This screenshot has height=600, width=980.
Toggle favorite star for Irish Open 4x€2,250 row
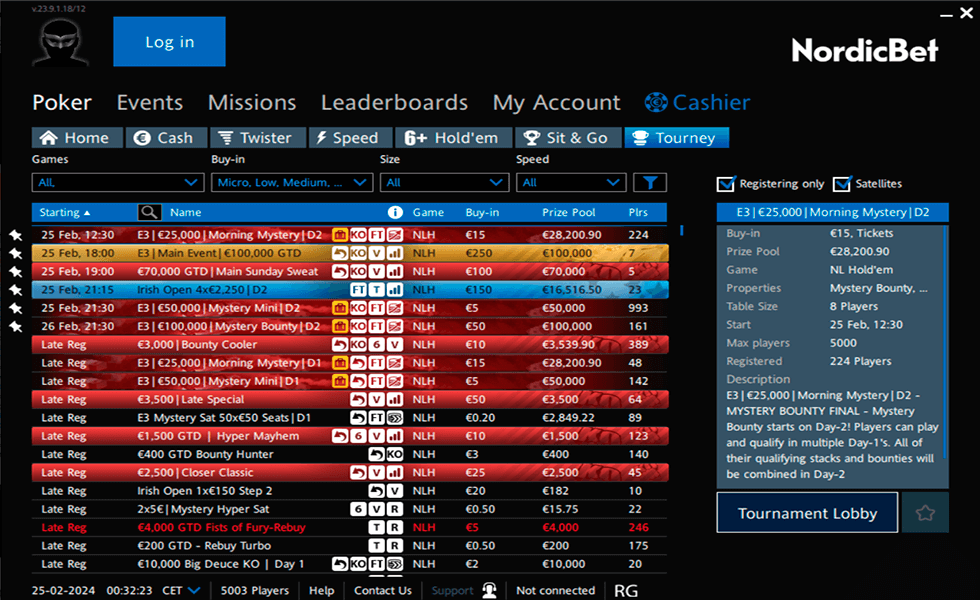(16, 290)
